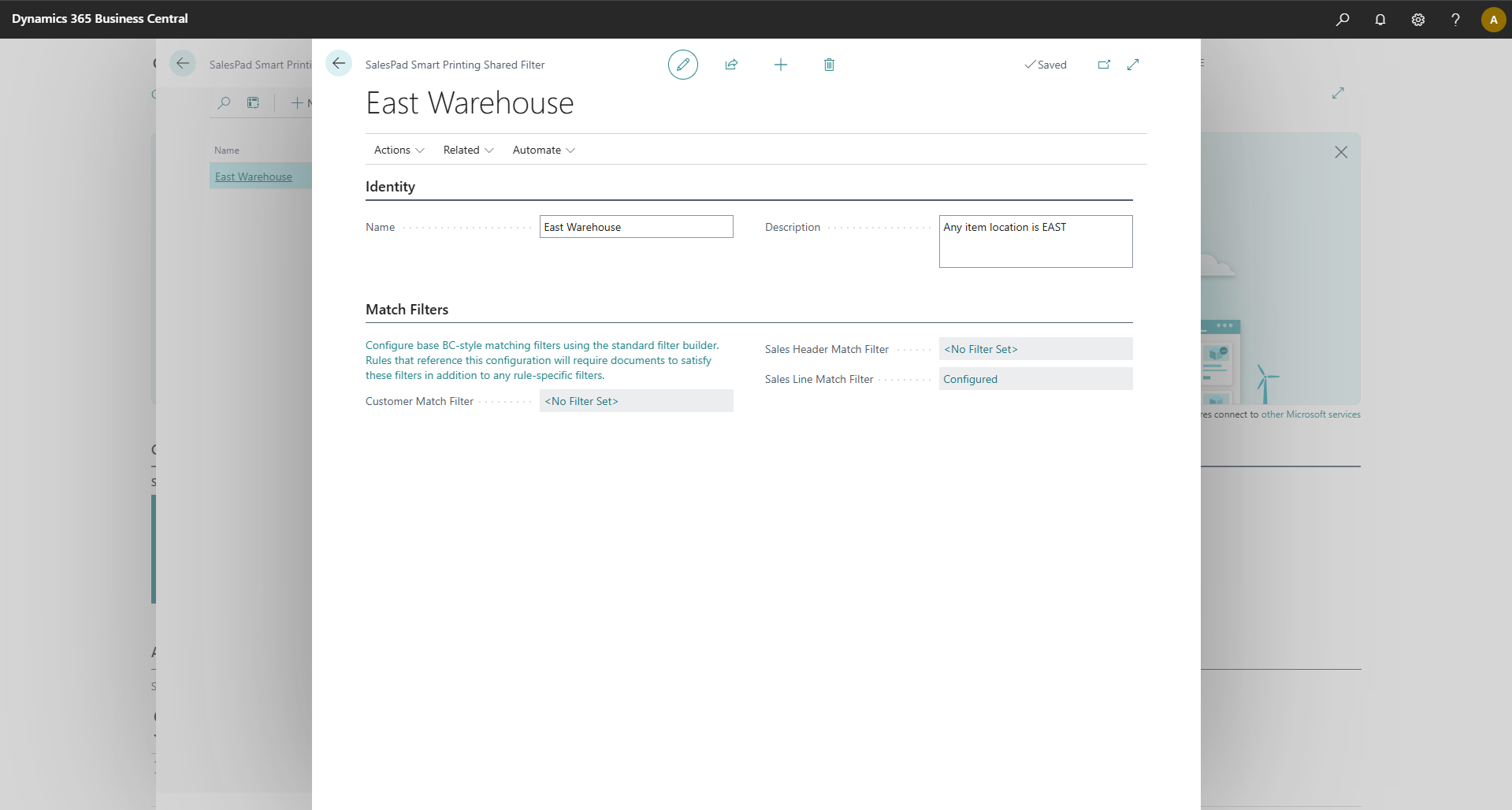This screenshot has height=810, width=1512.
Task: Open the Automate menu
Action: click(x=544, y=150)
